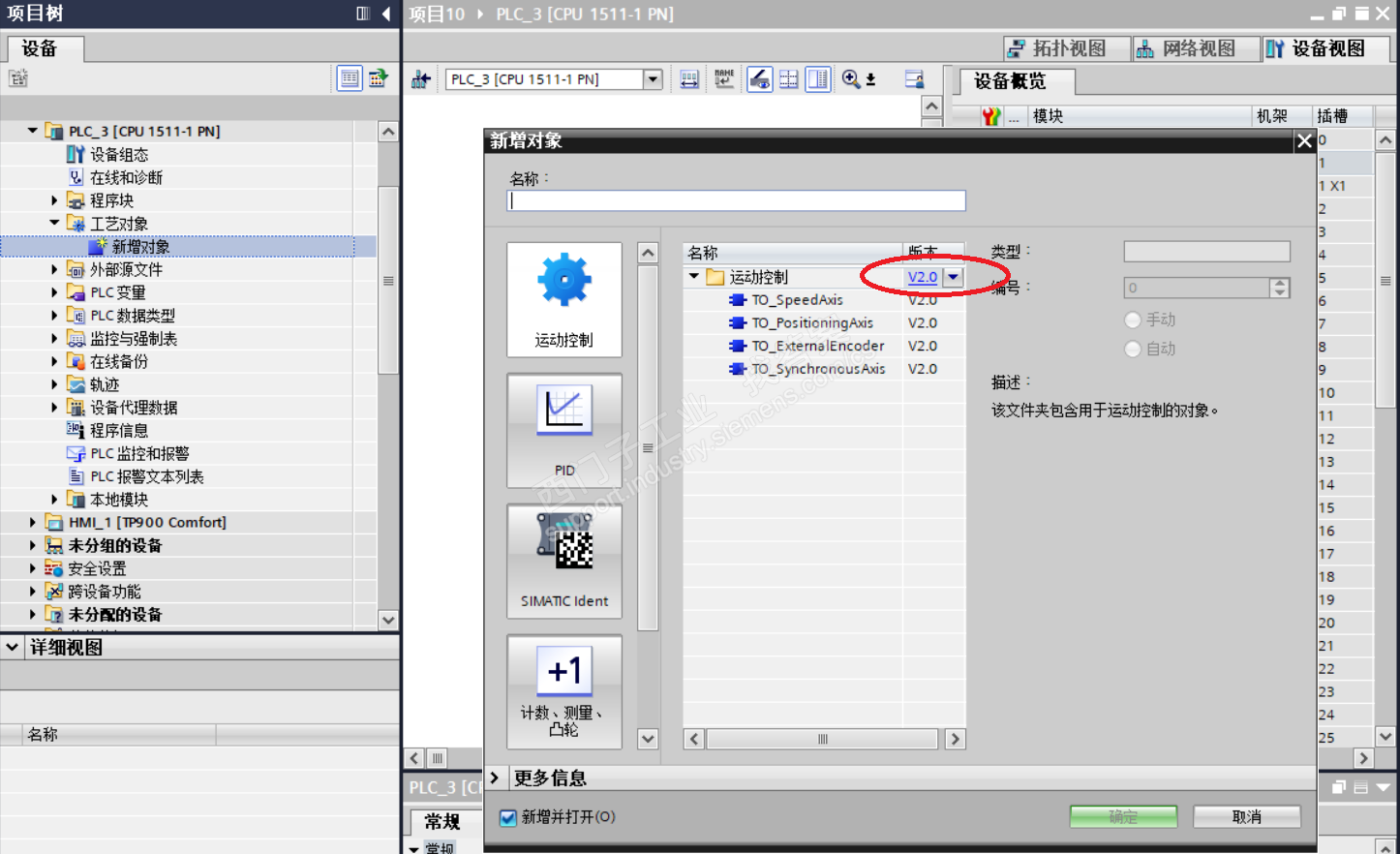
Task: Select the 手动 radio button
Action: point(1133,320)
